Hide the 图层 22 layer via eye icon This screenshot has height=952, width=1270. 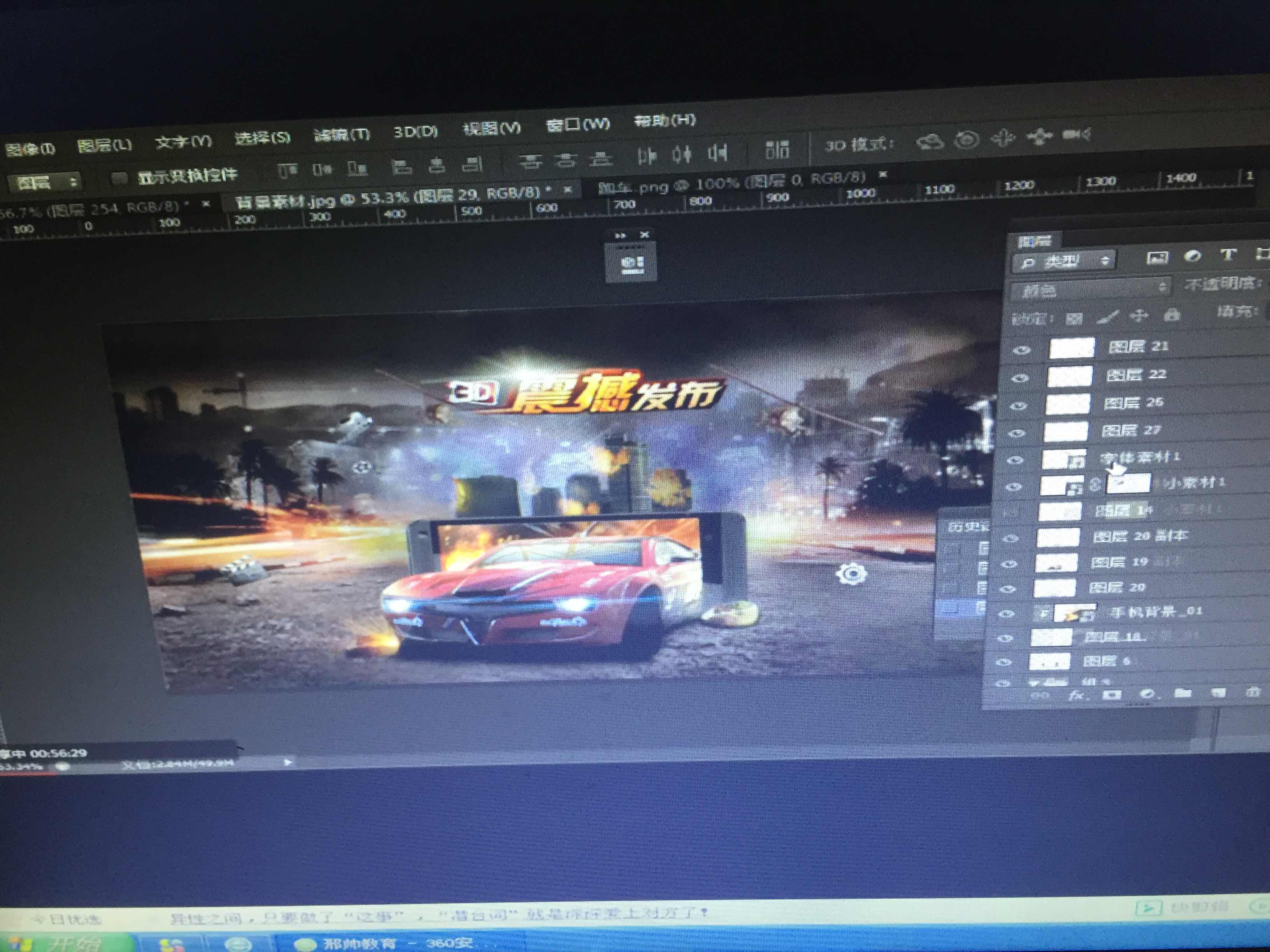pyautogui.click(x=1020, y=378)
